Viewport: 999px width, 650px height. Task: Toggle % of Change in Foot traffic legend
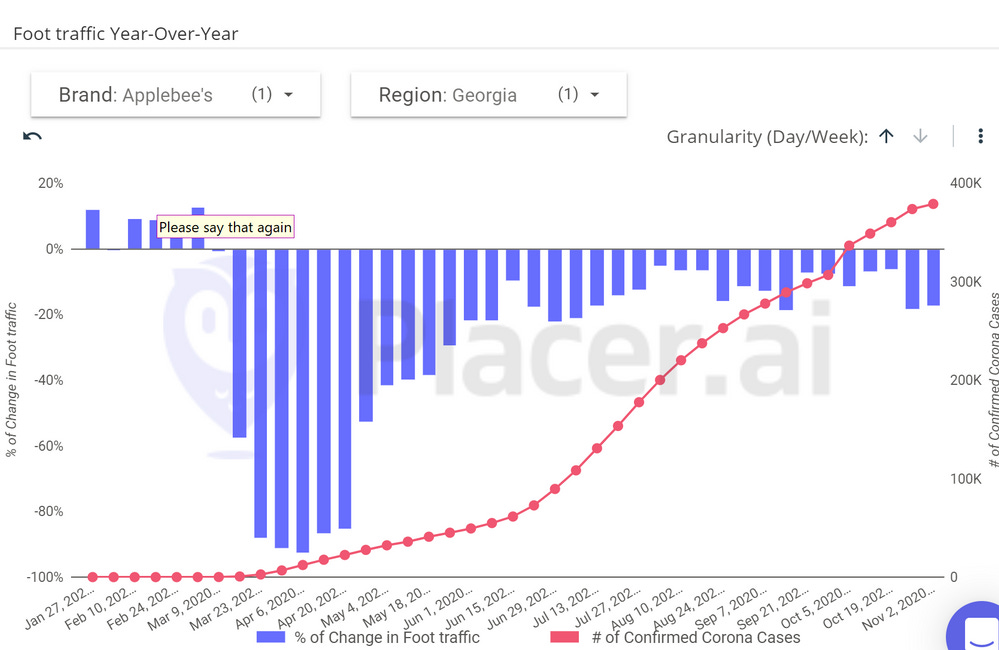(x=368, y=637)
